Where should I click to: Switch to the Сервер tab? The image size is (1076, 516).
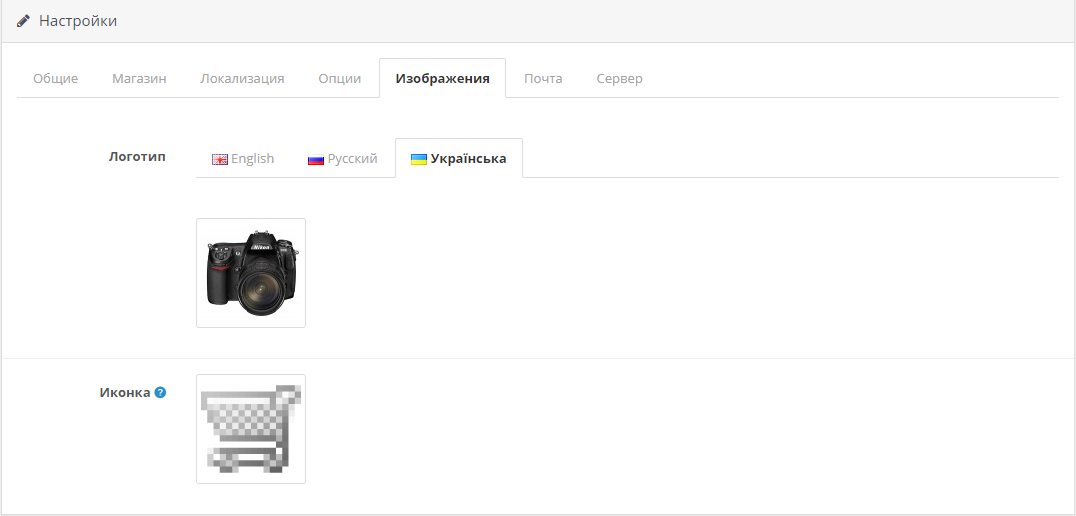pos(619,79)
